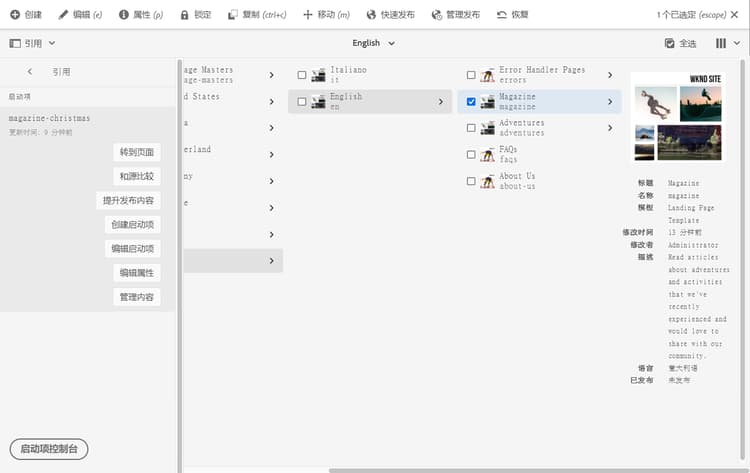This screenshot has height=473, width=750.
Task: Click the 锁定 padlock icon
Action: click(184, 15)
